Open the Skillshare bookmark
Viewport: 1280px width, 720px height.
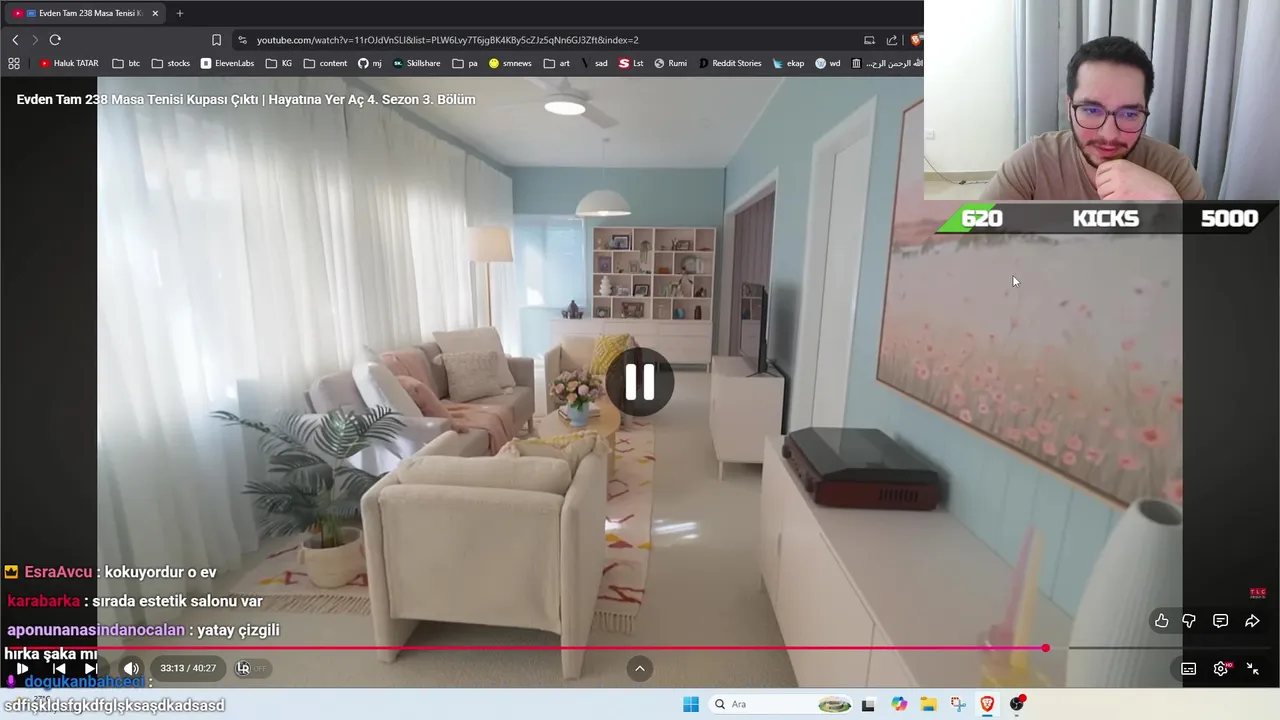click(x=416, y=63)
